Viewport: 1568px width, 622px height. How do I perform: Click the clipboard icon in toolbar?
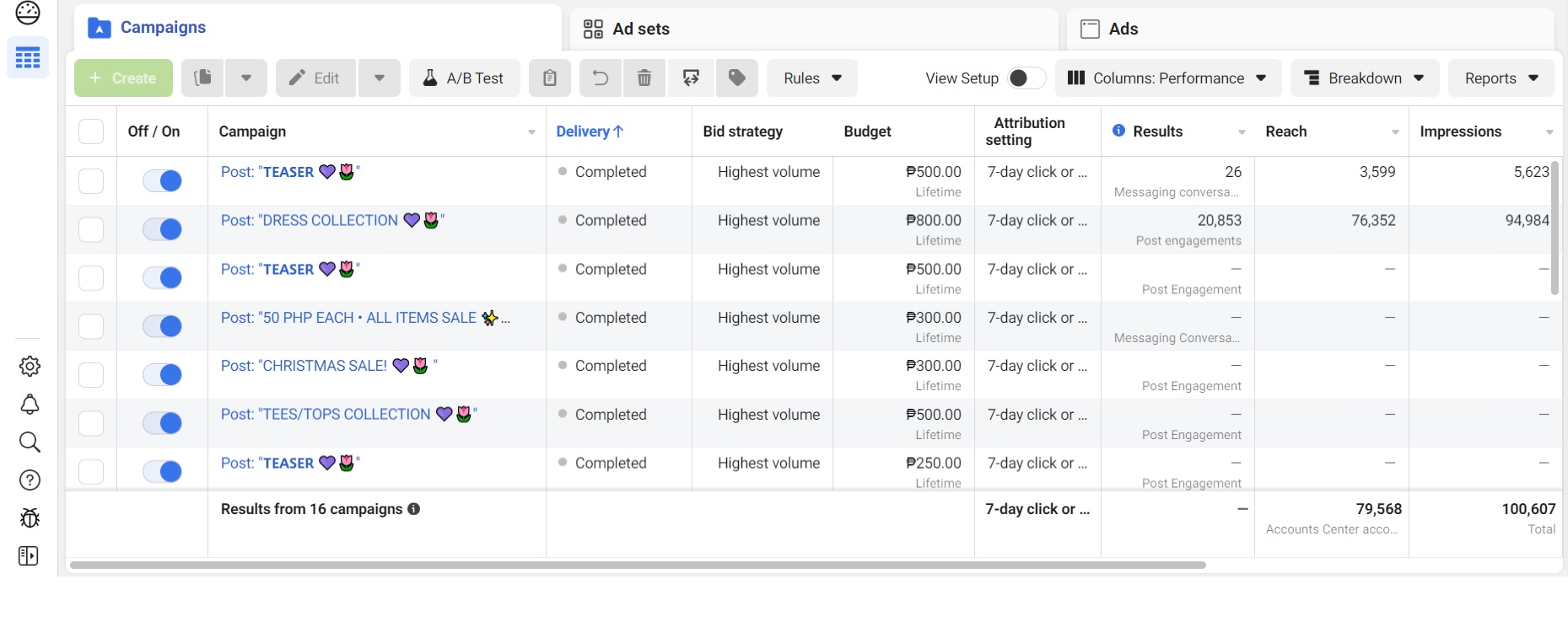(x=550, y=78)
